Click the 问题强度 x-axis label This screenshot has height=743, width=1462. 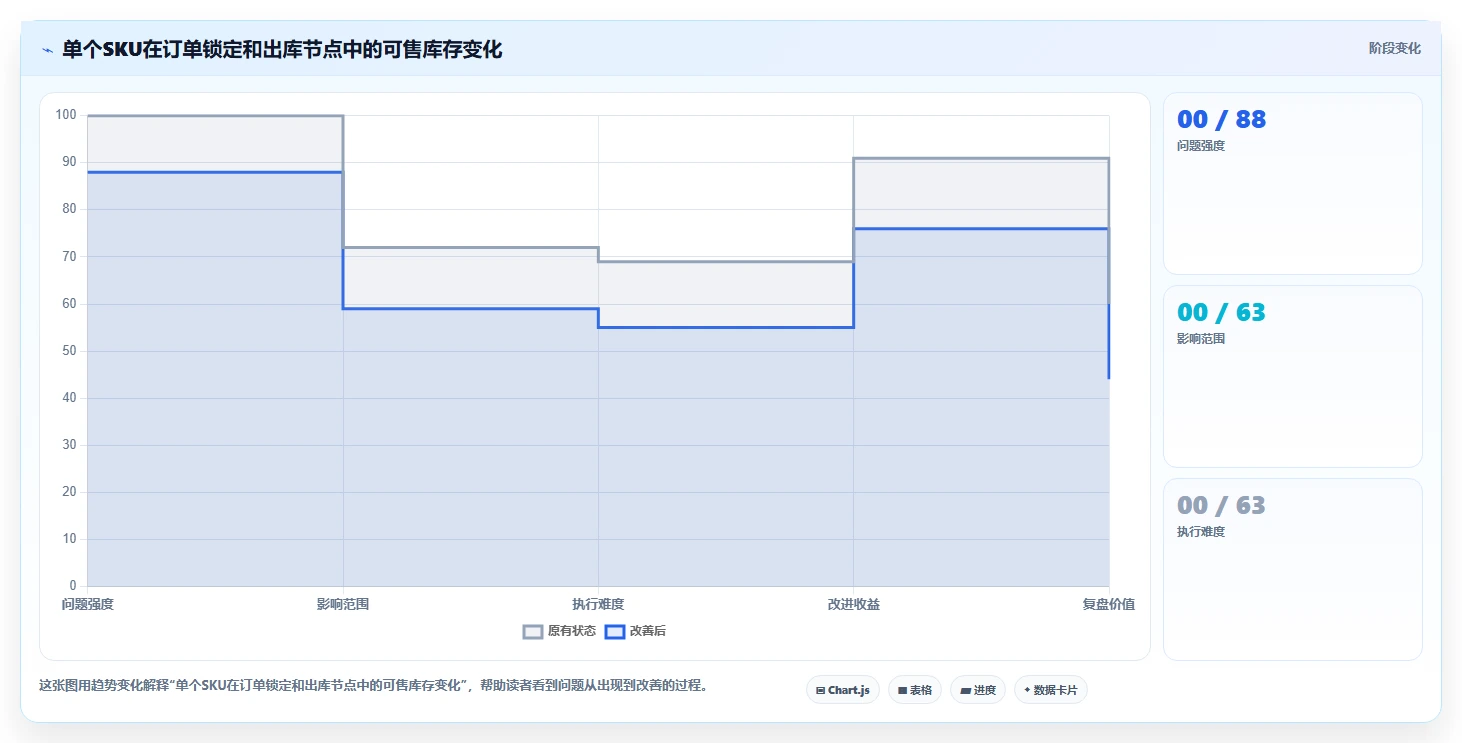pos(88,604)
